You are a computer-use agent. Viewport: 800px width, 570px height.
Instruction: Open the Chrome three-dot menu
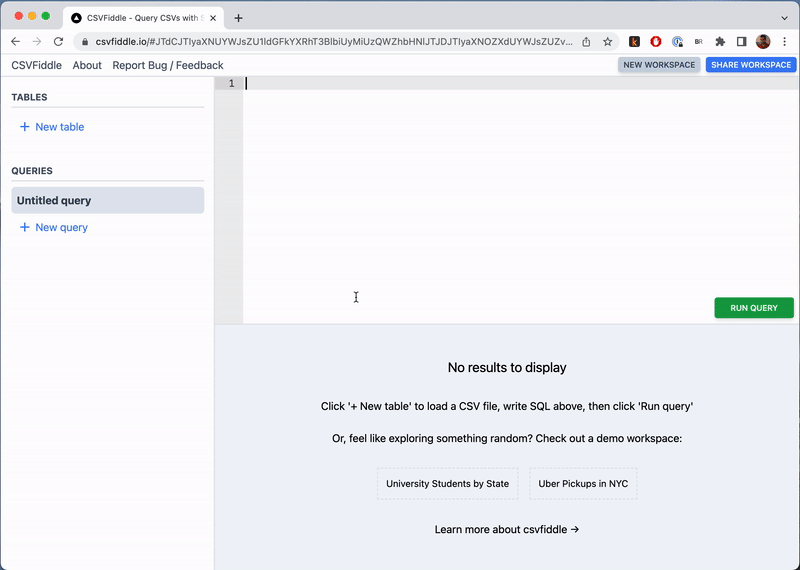pos(785,42)
